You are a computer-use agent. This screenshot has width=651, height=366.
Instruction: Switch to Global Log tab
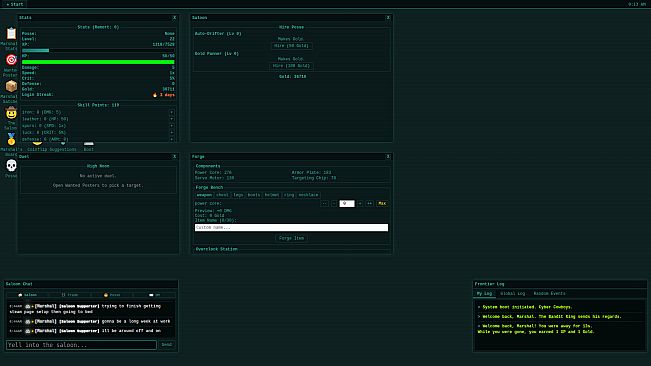coord(513,293)
